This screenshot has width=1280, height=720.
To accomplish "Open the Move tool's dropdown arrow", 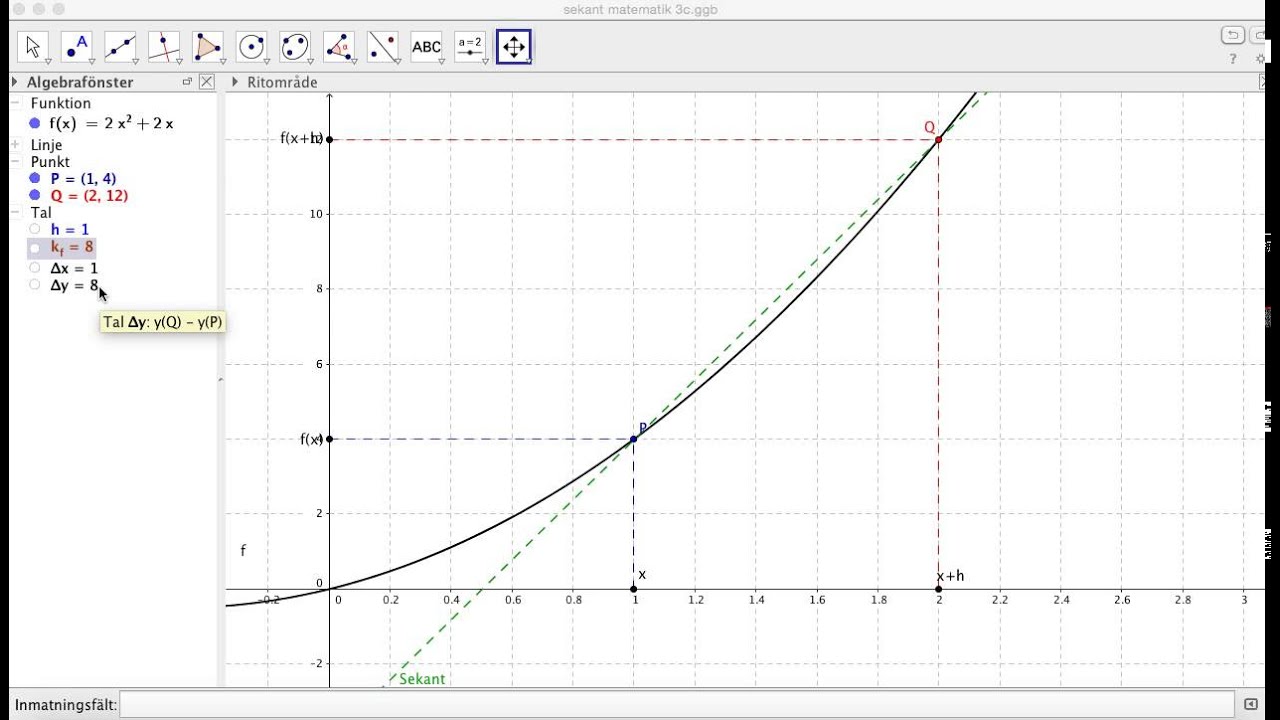I will point(48,62).
